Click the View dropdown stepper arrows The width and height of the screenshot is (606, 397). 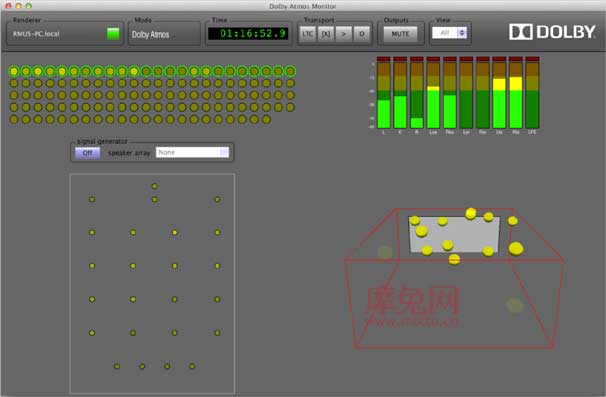(x=462, y=33)
